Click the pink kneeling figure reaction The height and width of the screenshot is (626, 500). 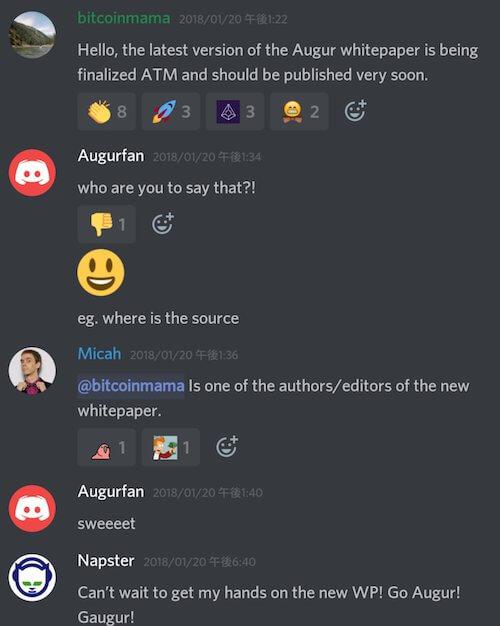coord(107,447)
